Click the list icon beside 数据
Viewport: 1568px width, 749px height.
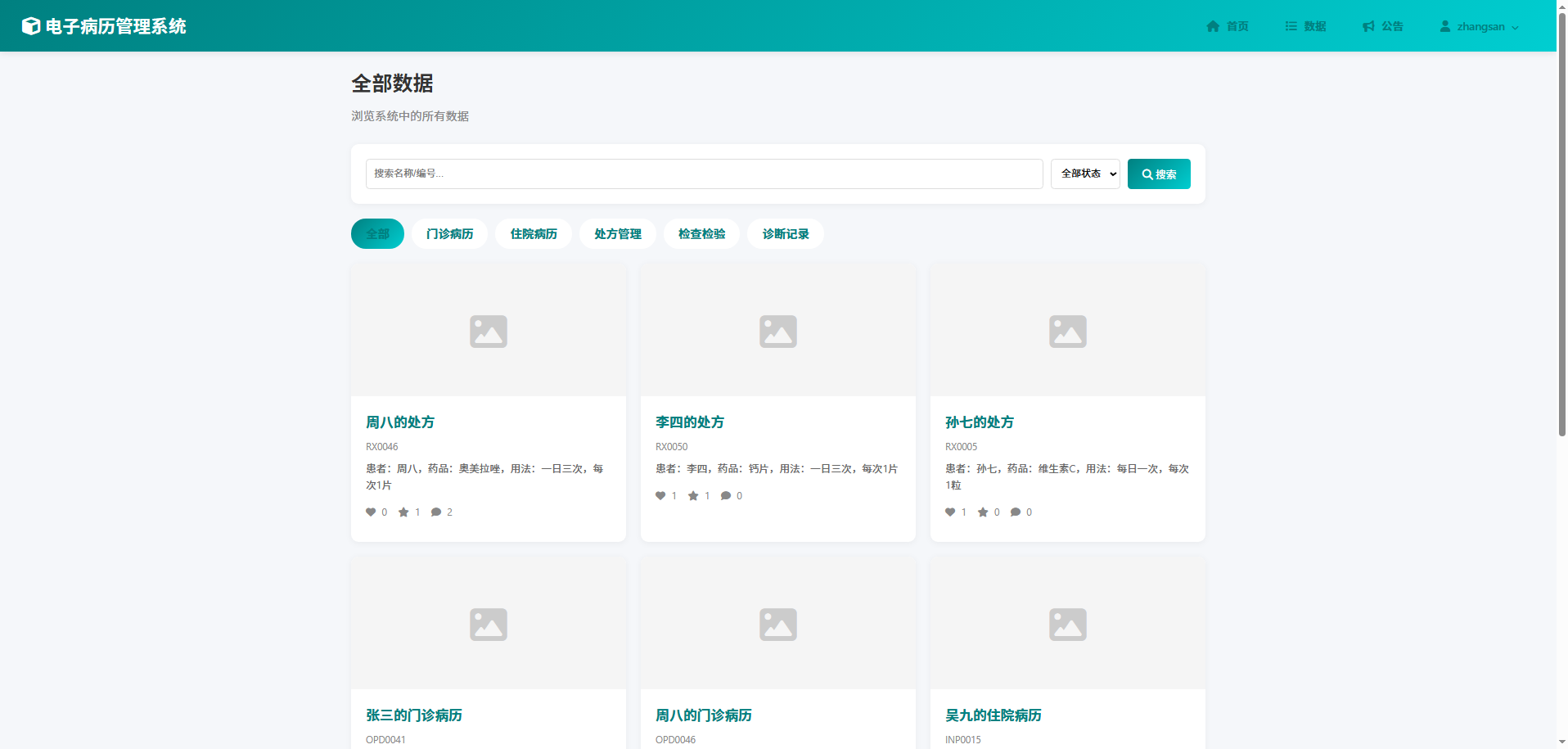(x=1291, y=26)
